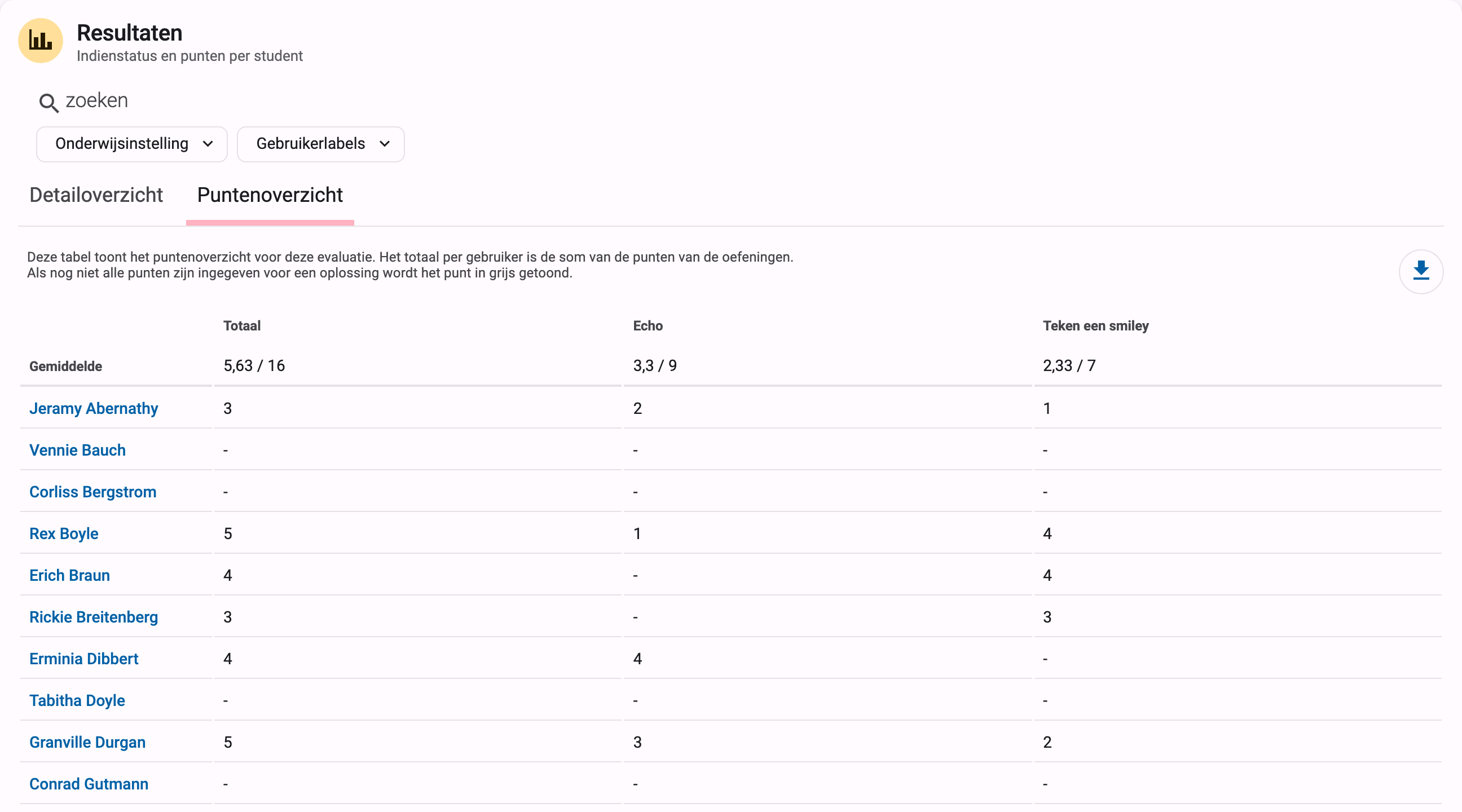
Task: Open Jeramy Abernathy's student page
Action: pos(94,409)
